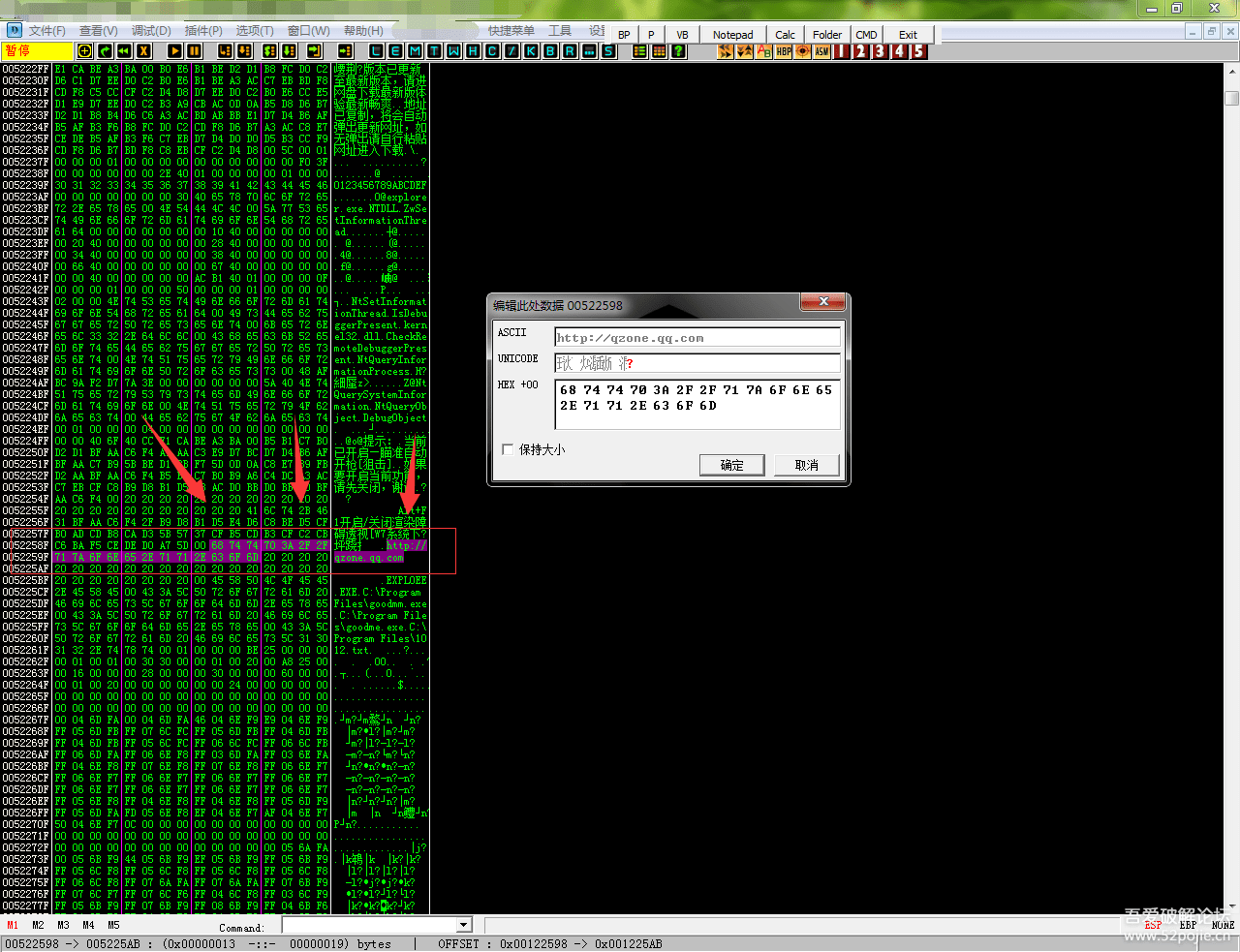Click the 确定 button in the dialog
The width and height of the screenshot is (1240, 952).
pos(731,466)
